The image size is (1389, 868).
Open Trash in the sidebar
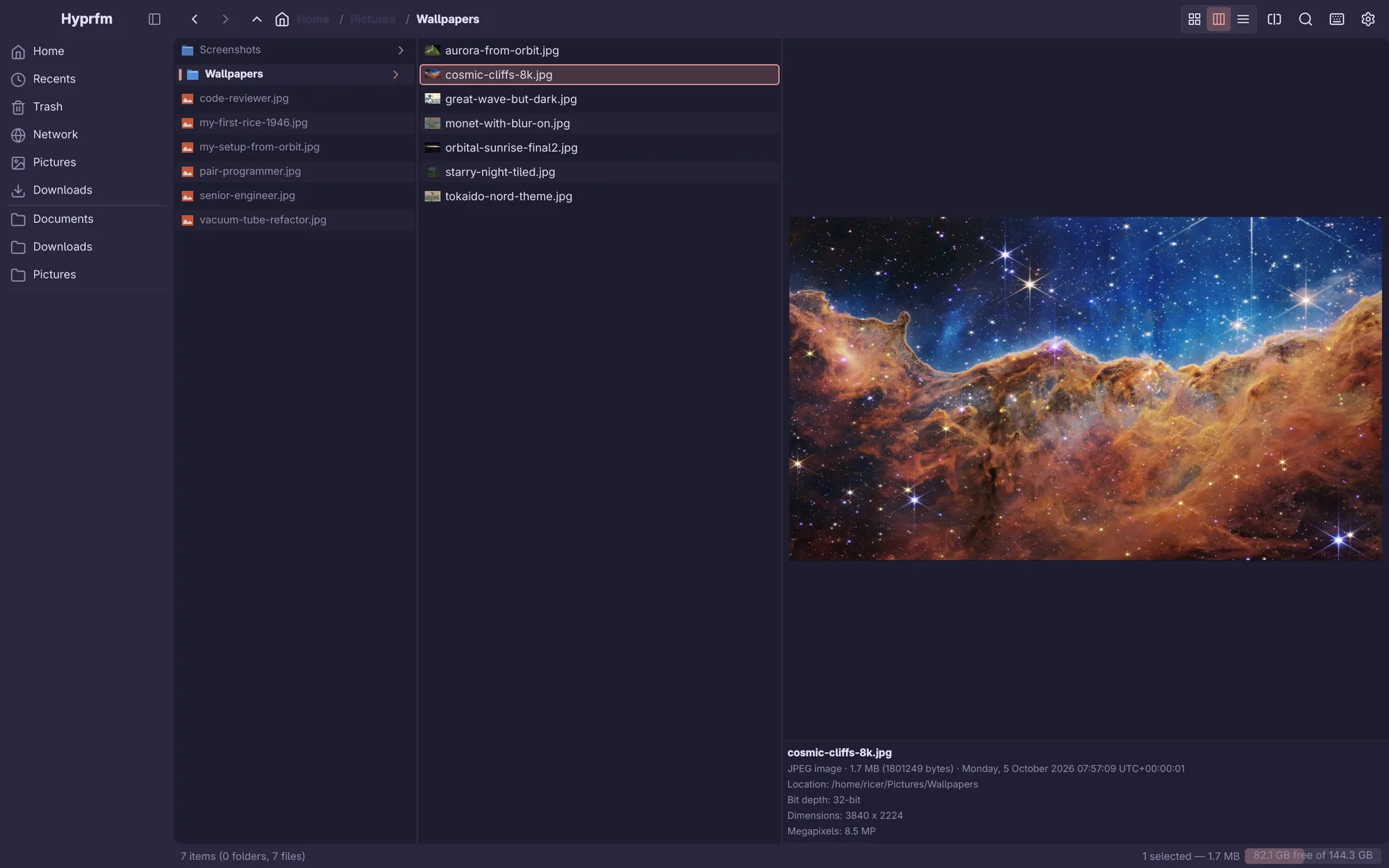pos(87,107)
